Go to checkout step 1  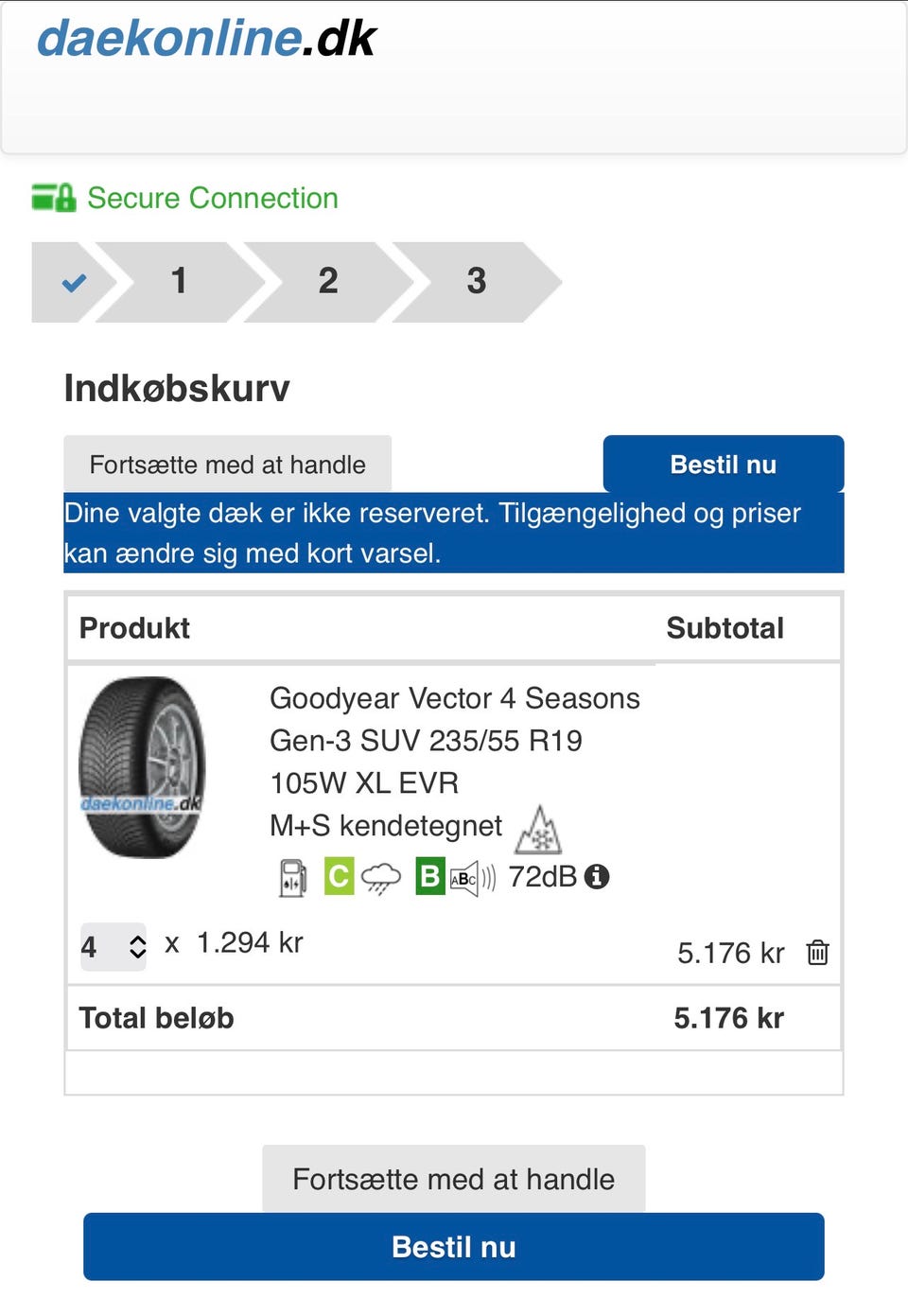coord(179,282)
